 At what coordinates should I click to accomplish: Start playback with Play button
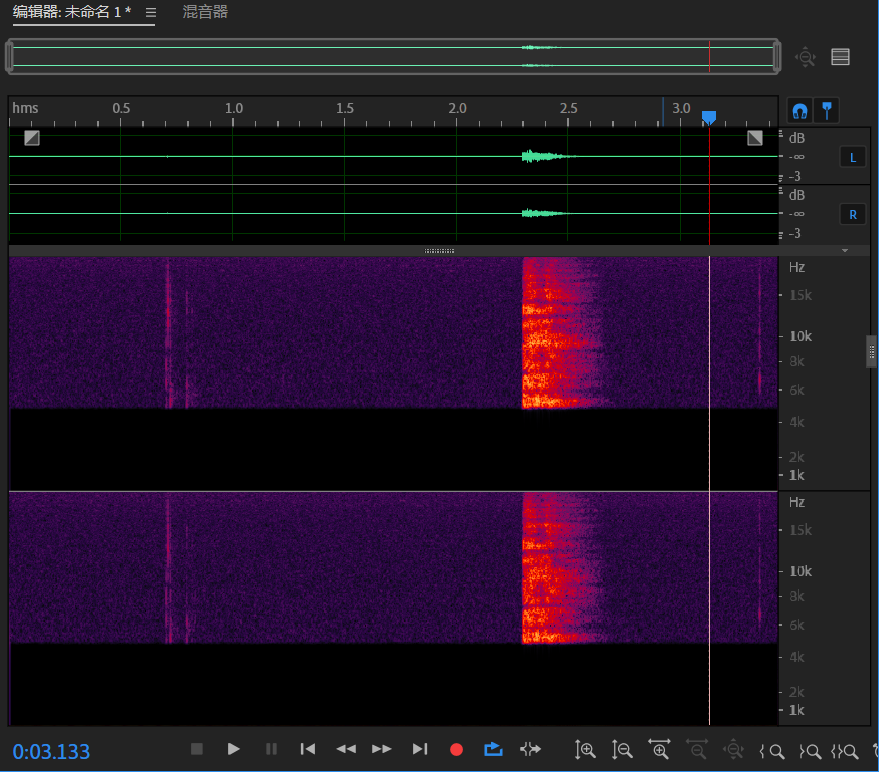click(234, 749)
